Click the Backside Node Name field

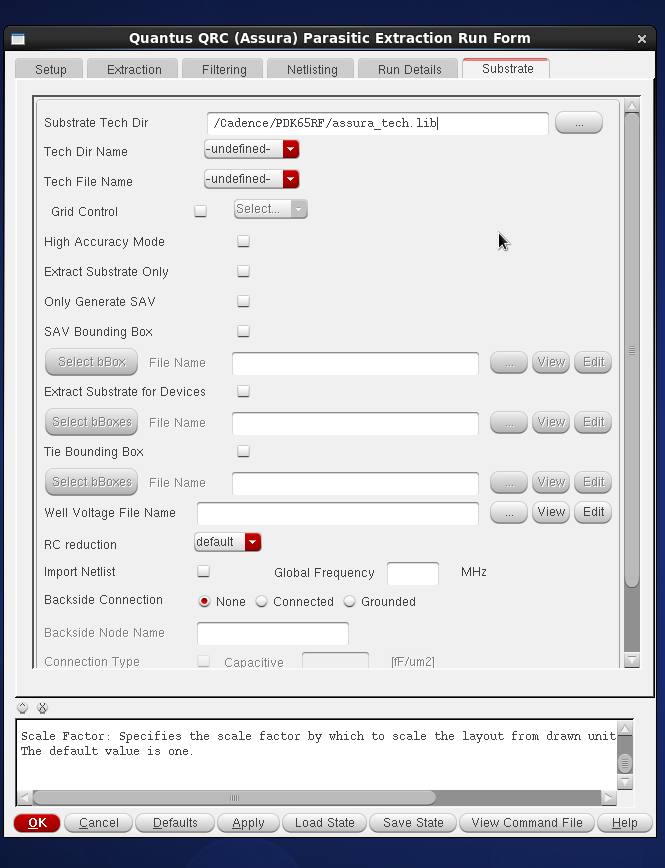pyautogui.click(x=272, y=633)
